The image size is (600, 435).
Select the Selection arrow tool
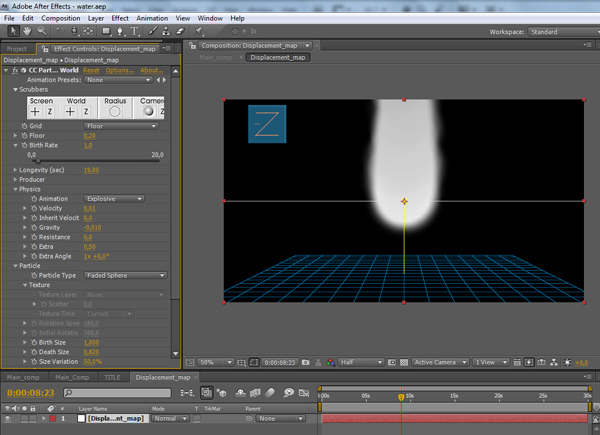tap(13, 31)
